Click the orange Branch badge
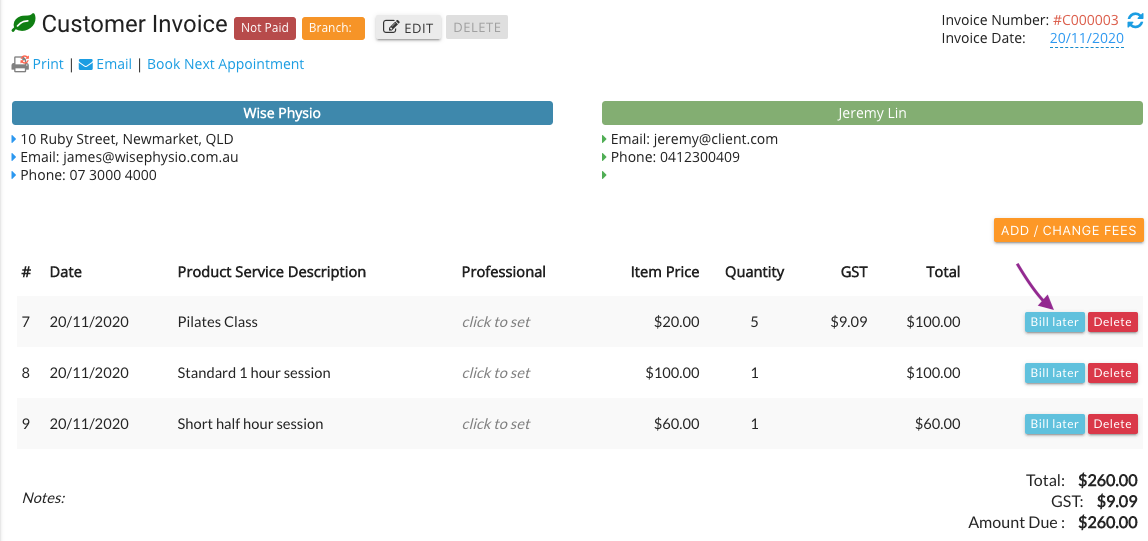1148x541 pixels. pyautogui.click(x=333, y=28)
